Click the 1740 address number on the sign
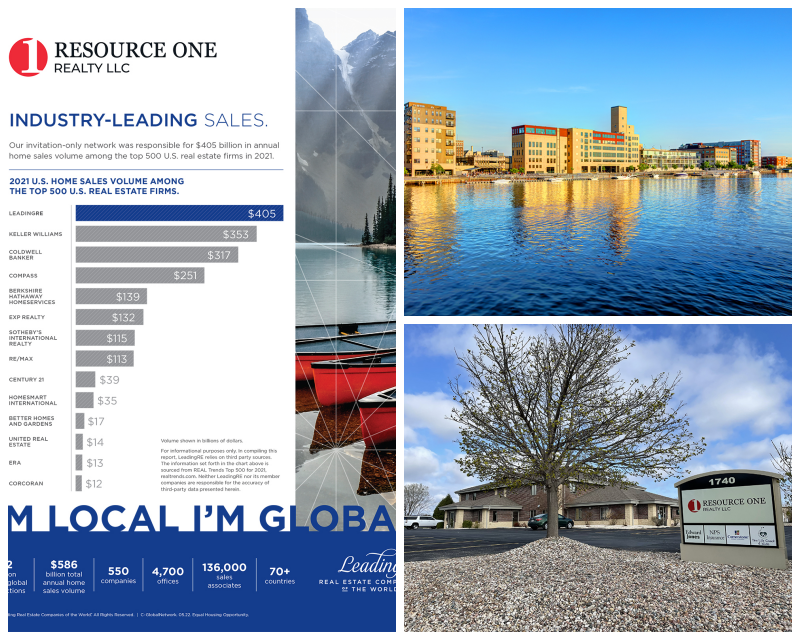Viewport: 800px width, 640px height. 721,481
